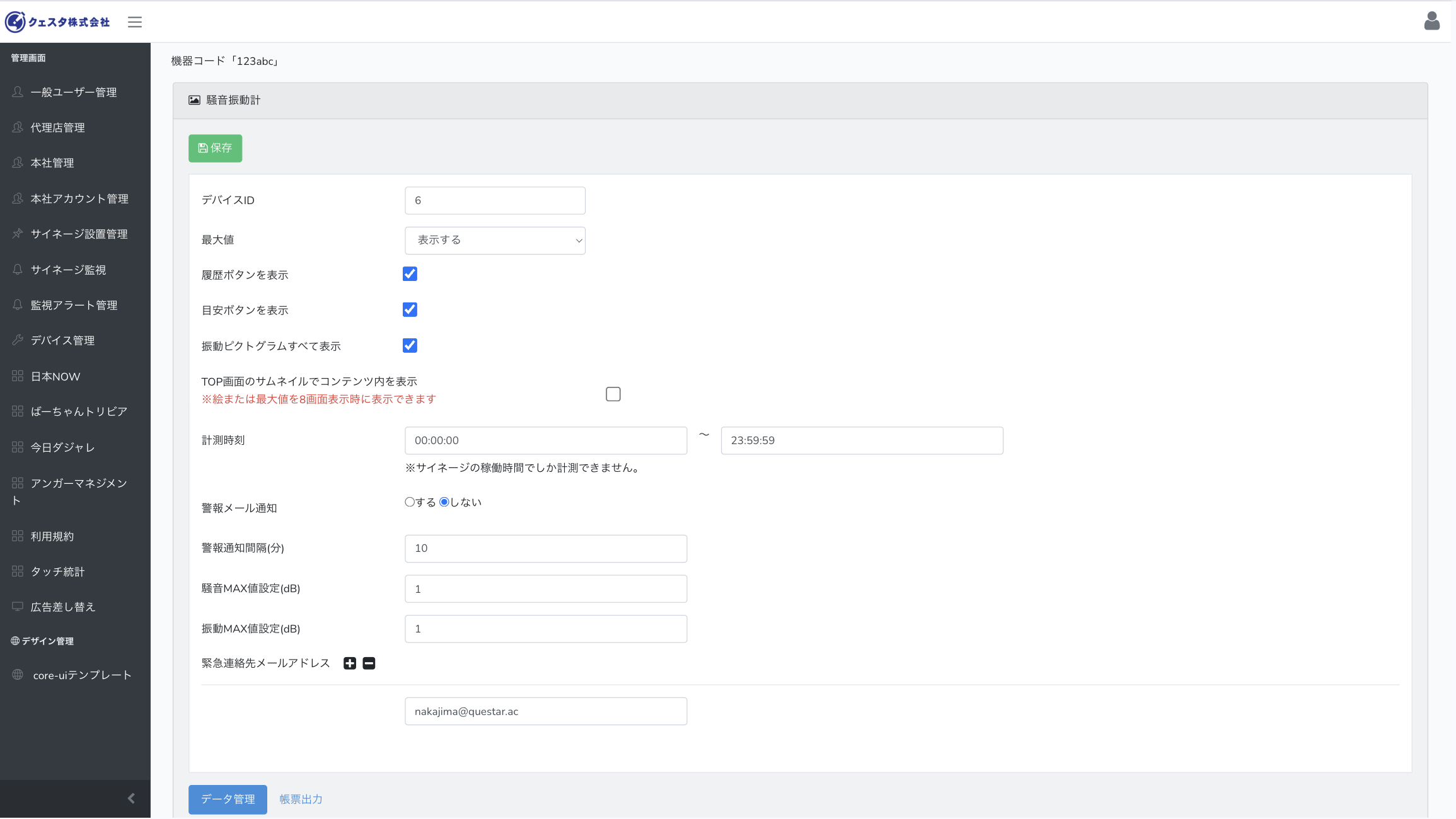Open 代理店管理 in sidebar
This screenshot has height=819, width=1456.
tap(75, 127)
